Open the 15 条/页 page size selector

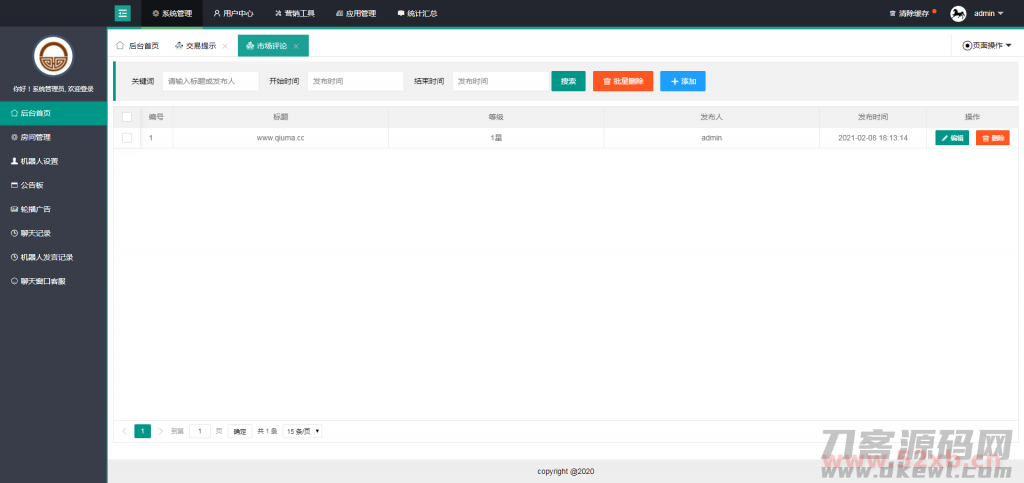302,431
